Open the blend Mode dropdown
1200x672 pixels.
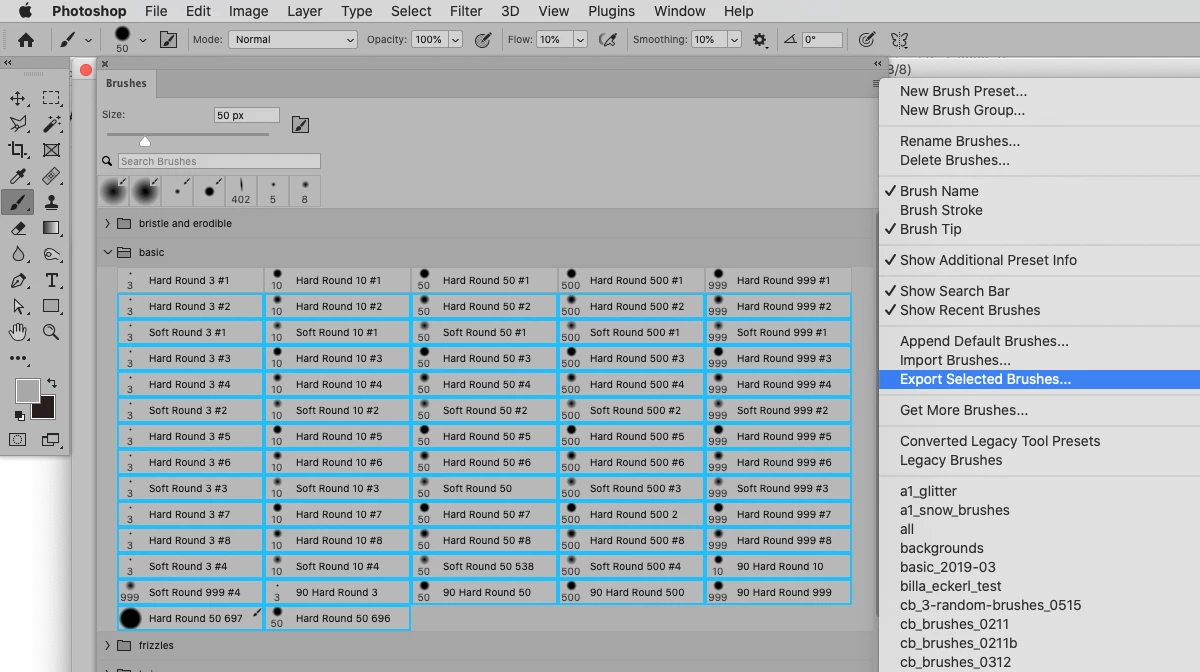293,40
